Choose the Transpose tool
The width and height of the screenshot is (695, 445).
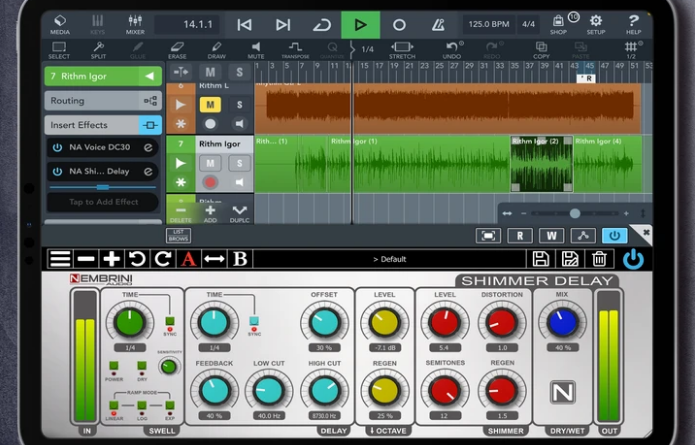[295, 50]
